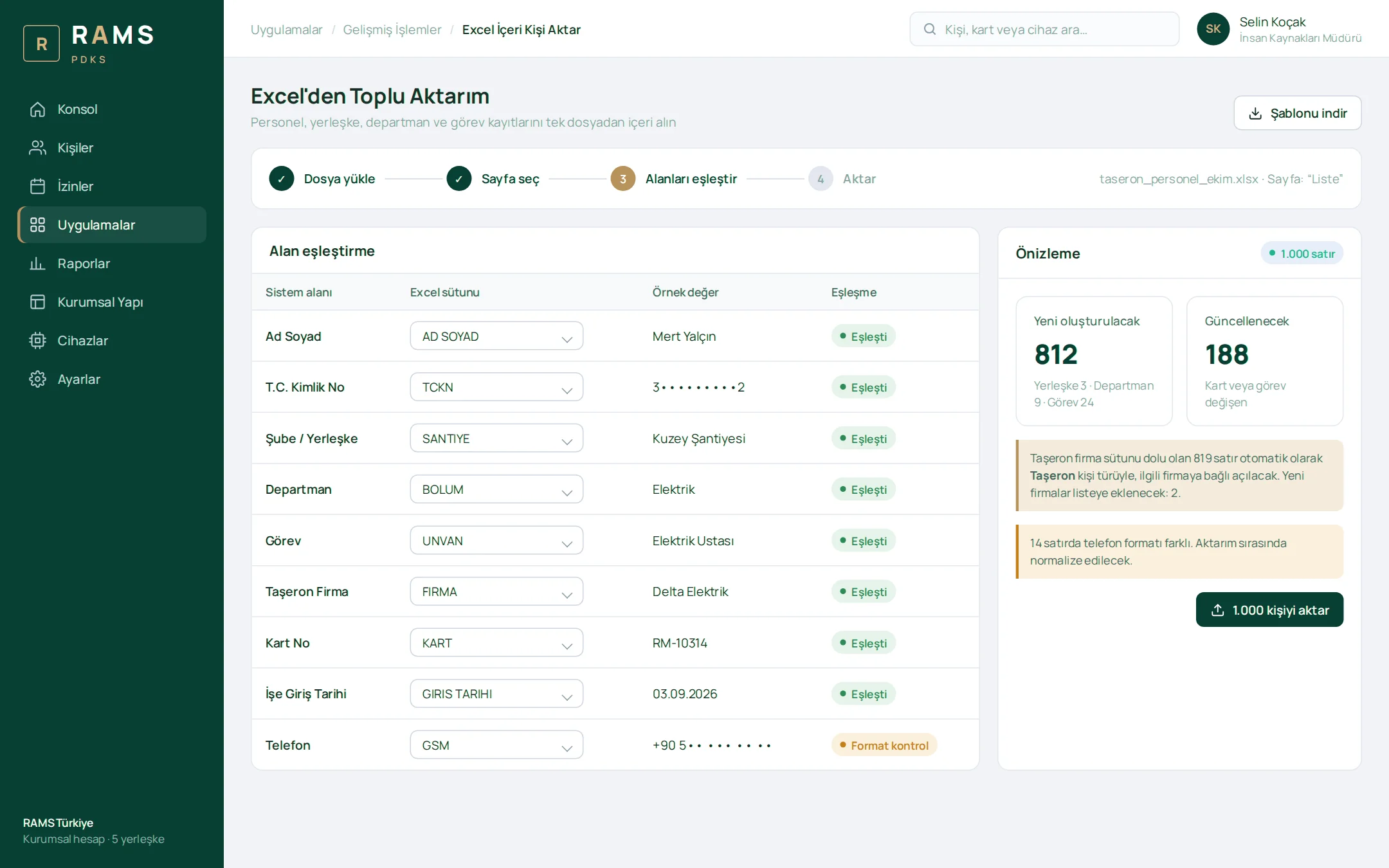Click the Güncellenecek 188 card
Viewport: 1389px width, 868px height.
1264,361
